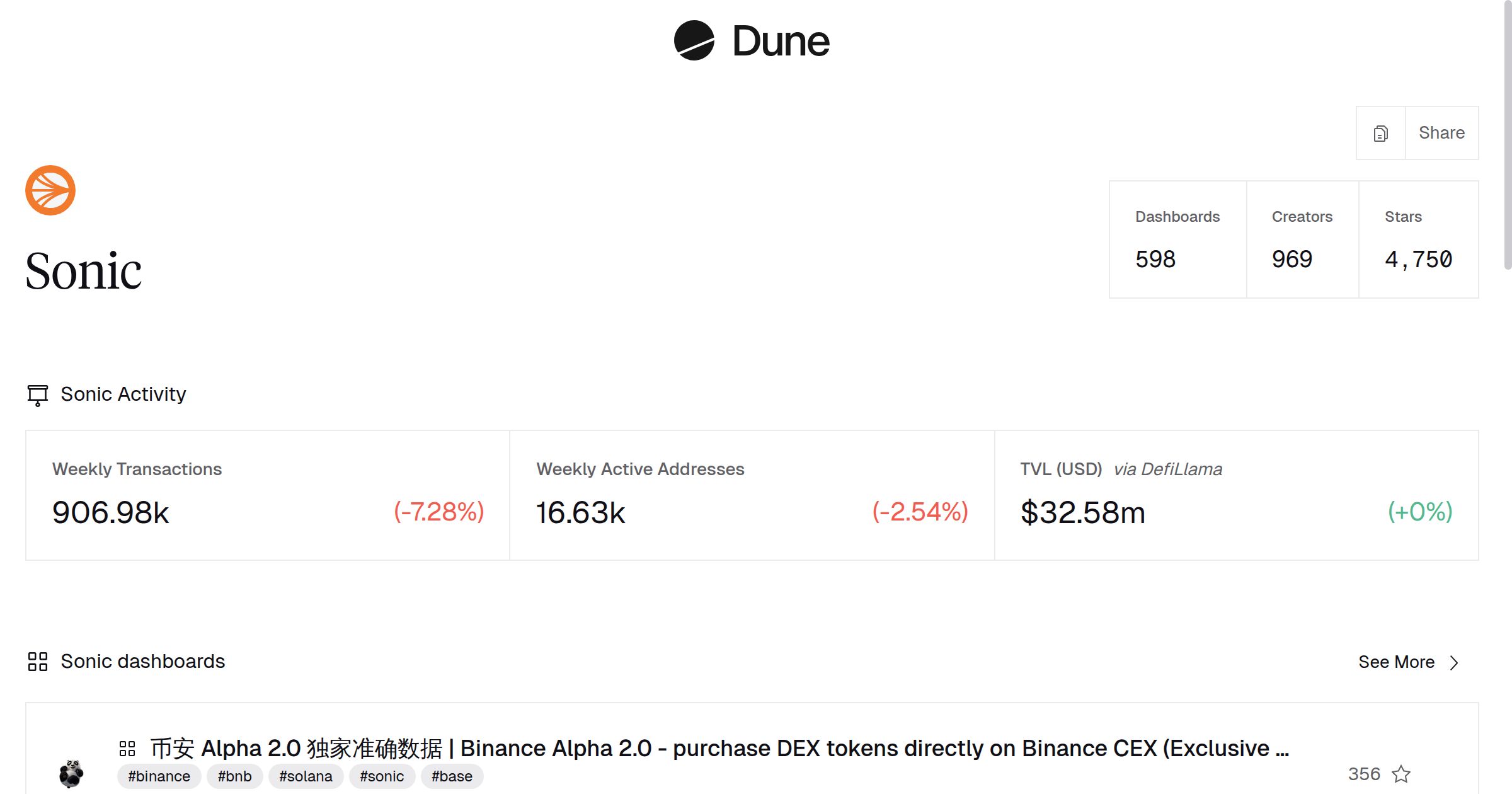Click the Dune wordmark text
This screenshot has height=794, width=1512.
coord(781,42)
